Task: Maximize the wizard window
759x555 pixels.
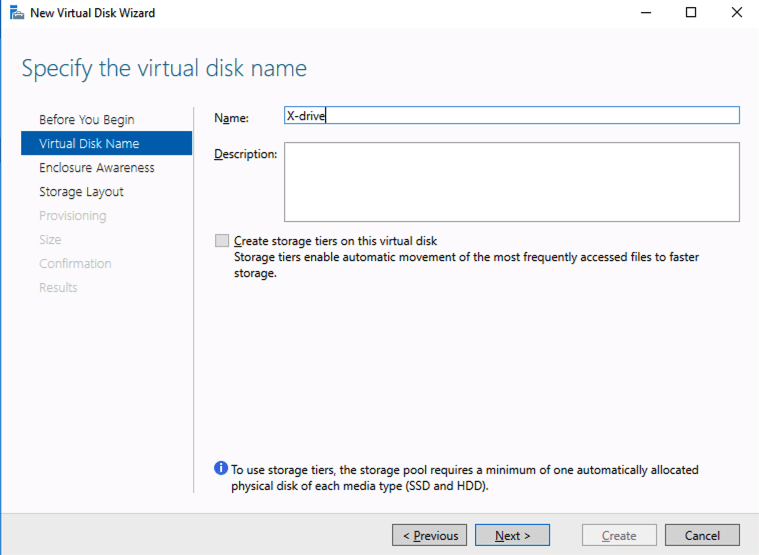Action: point(691,13)
